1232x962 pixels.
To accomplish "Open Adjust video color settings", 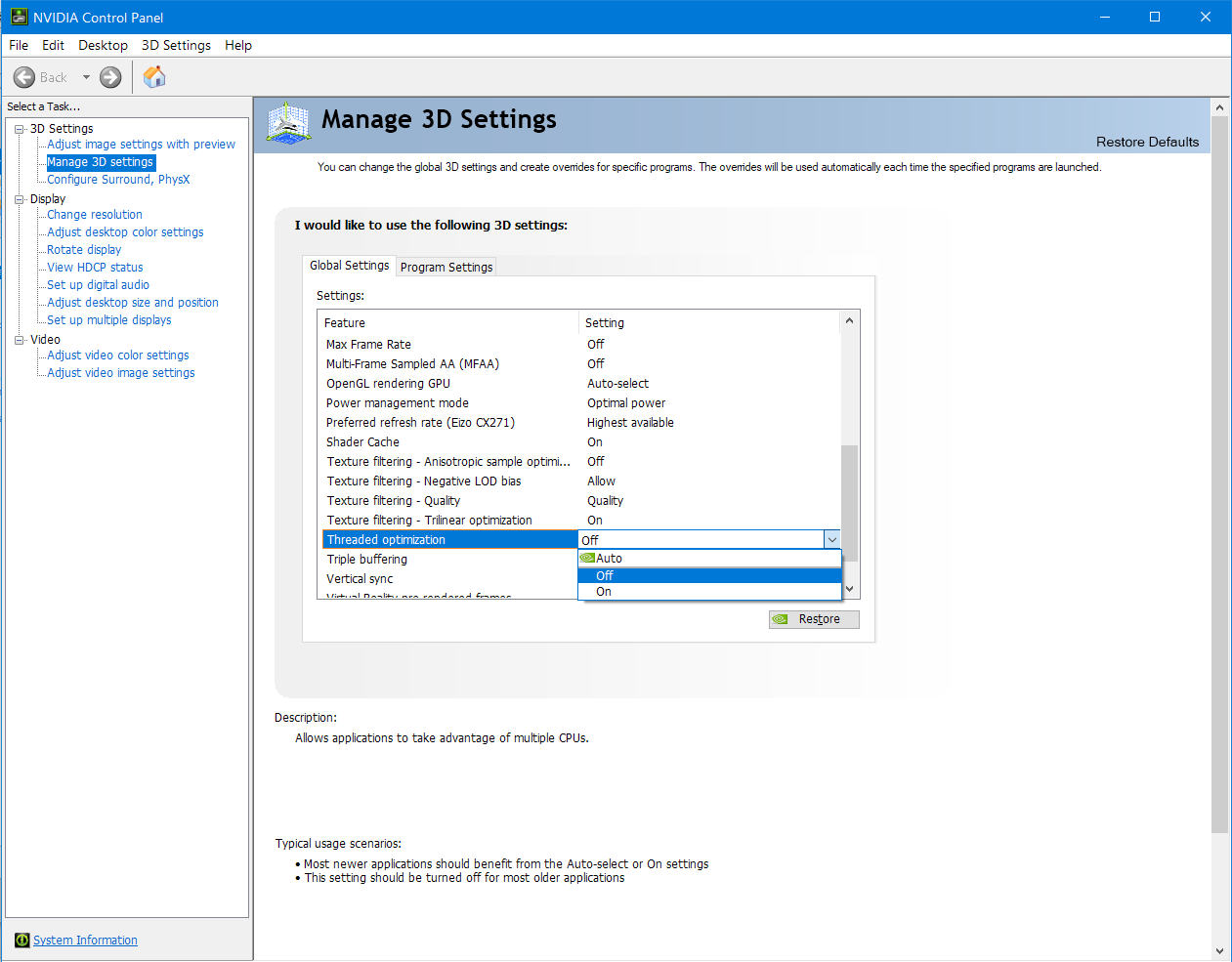I will [118, 356].
